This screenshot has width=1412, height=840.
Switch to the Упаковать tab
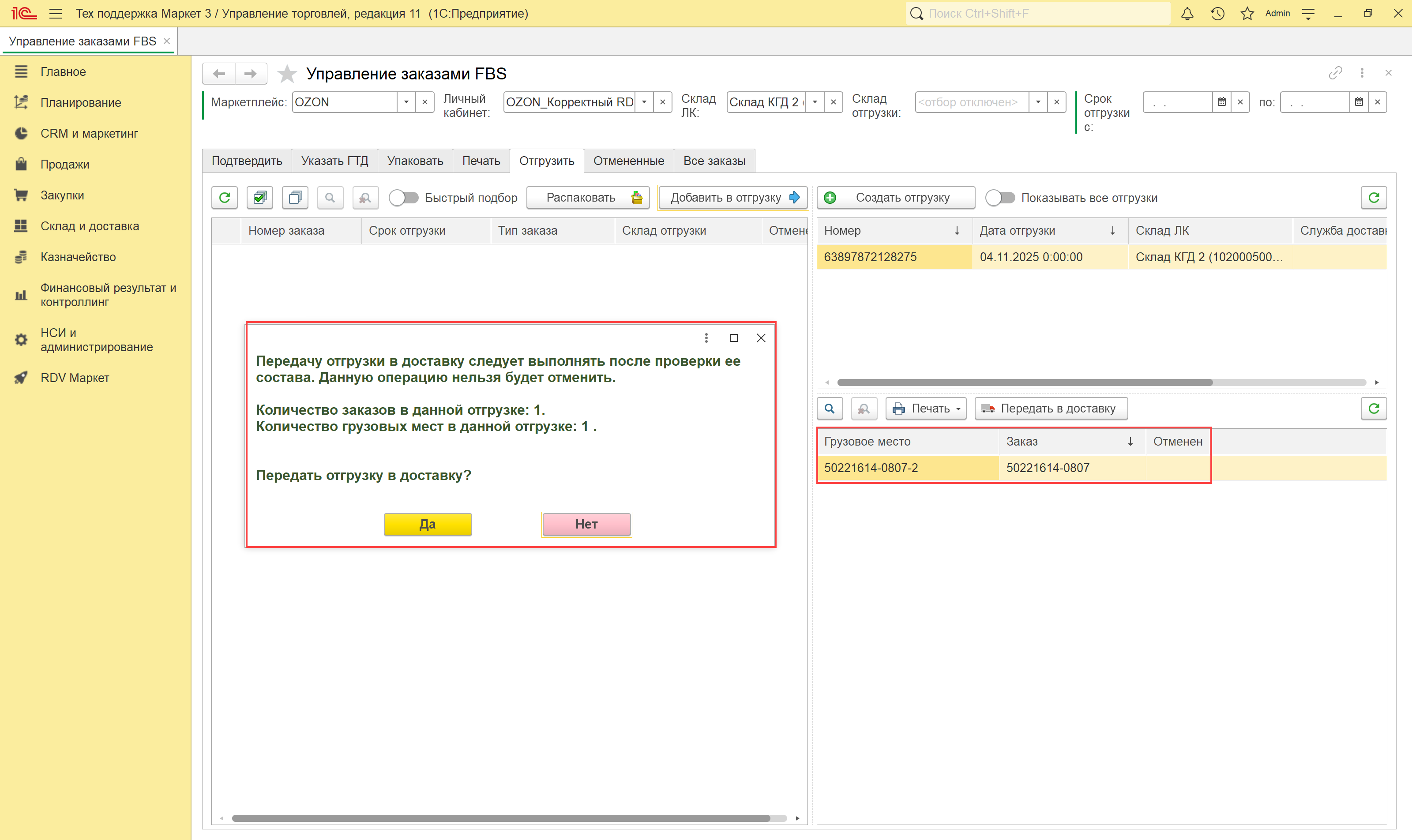pos(415,161)
